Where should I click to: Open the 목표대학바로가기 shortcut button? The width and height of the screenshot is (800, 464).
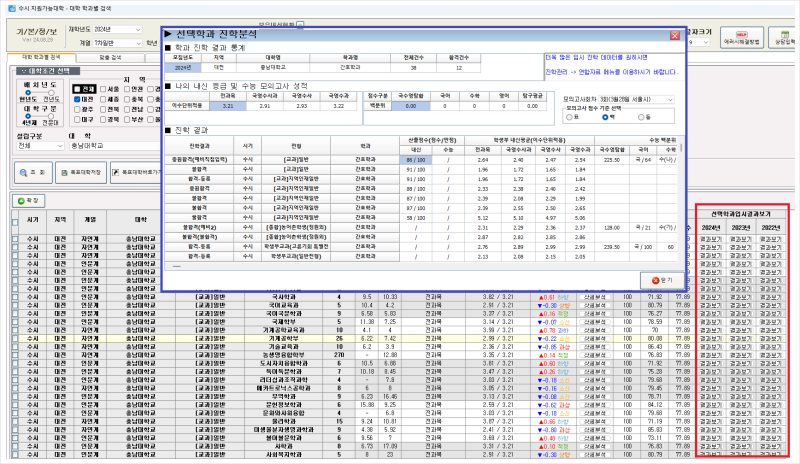click(136, 173)
